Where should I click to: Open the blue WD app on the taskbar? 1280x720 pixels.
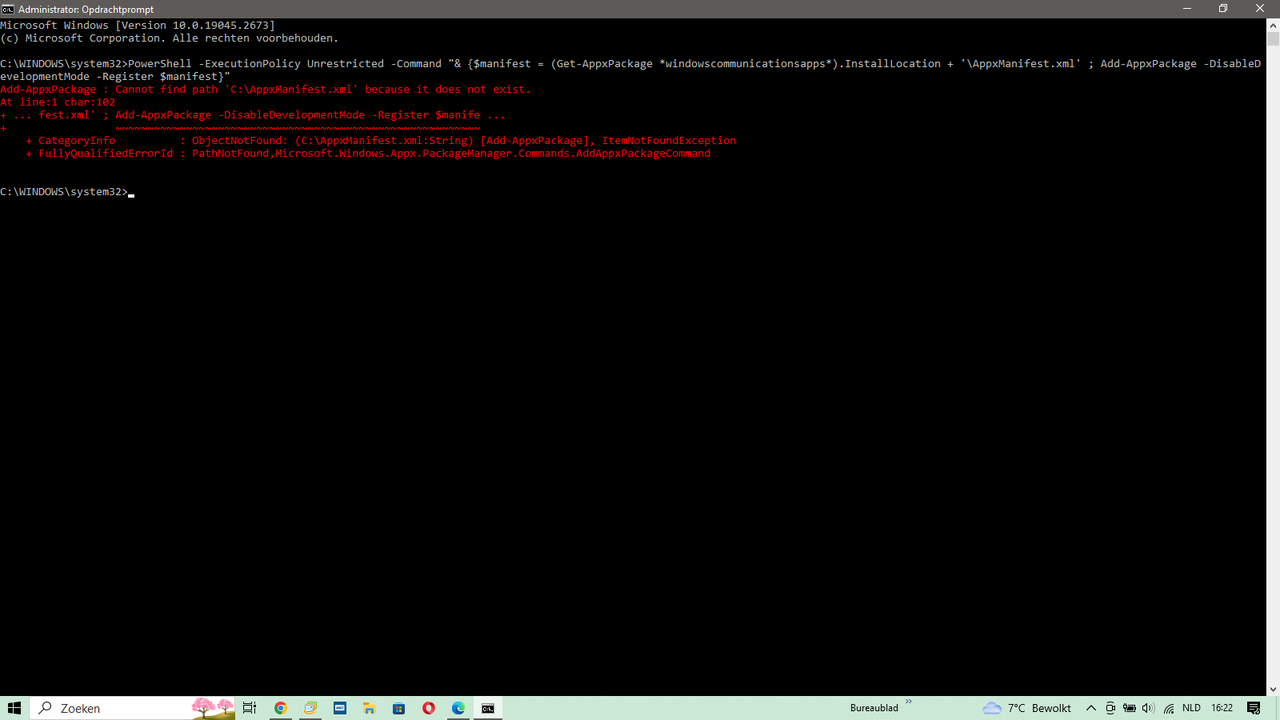[340, 708]
